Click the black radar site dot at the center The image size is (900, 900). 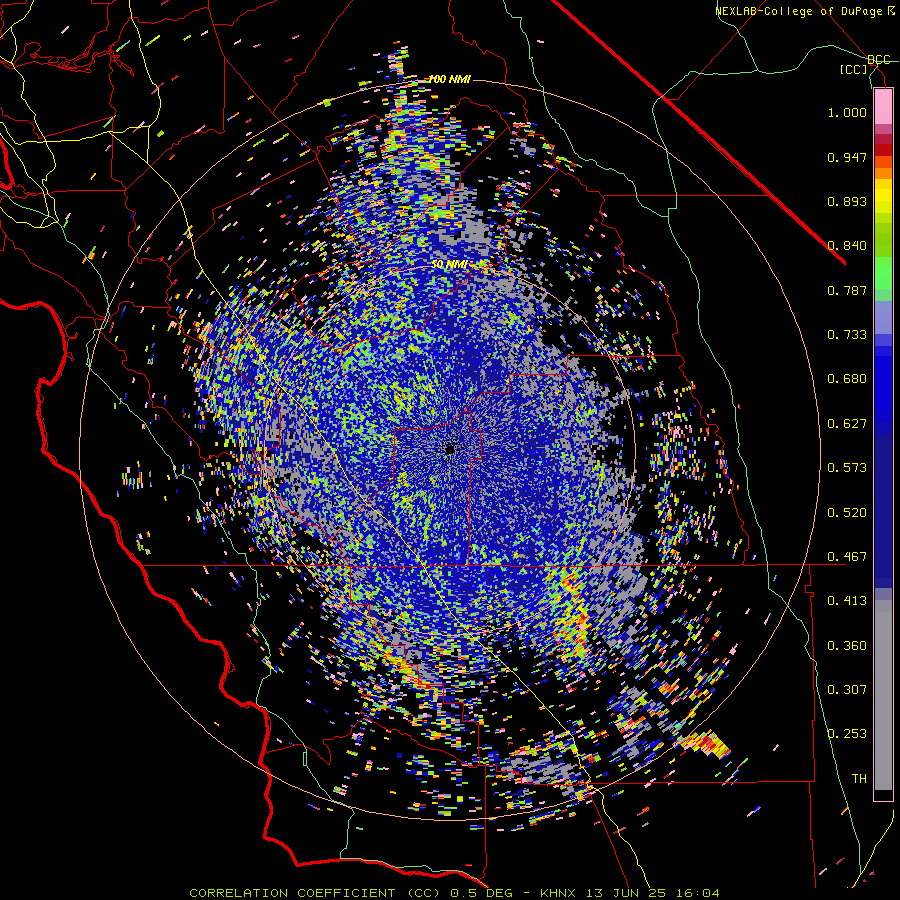pos(450,449)
